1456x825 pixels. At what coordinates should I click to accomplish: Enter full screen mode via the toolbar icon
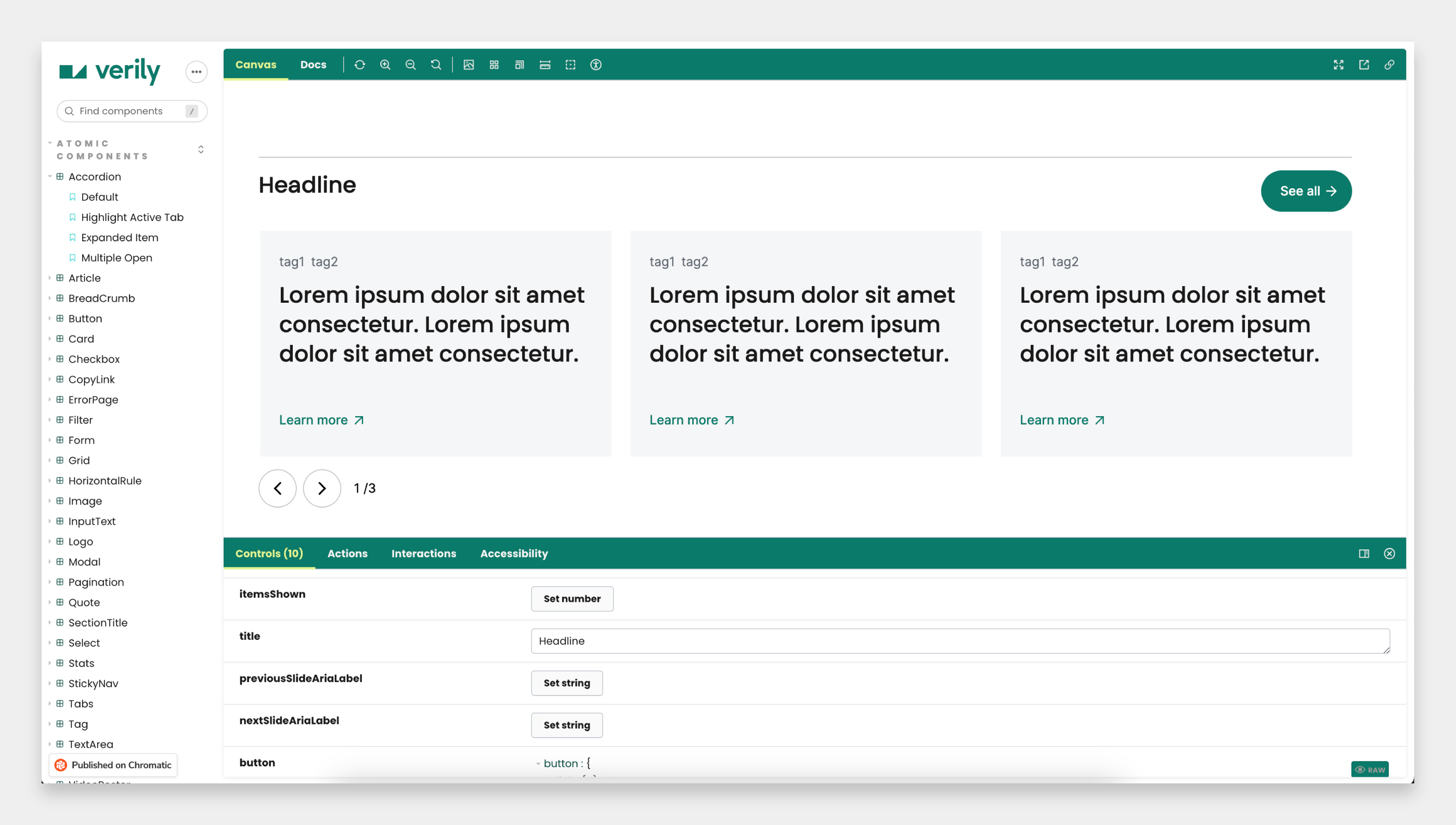coord(1339,65)
